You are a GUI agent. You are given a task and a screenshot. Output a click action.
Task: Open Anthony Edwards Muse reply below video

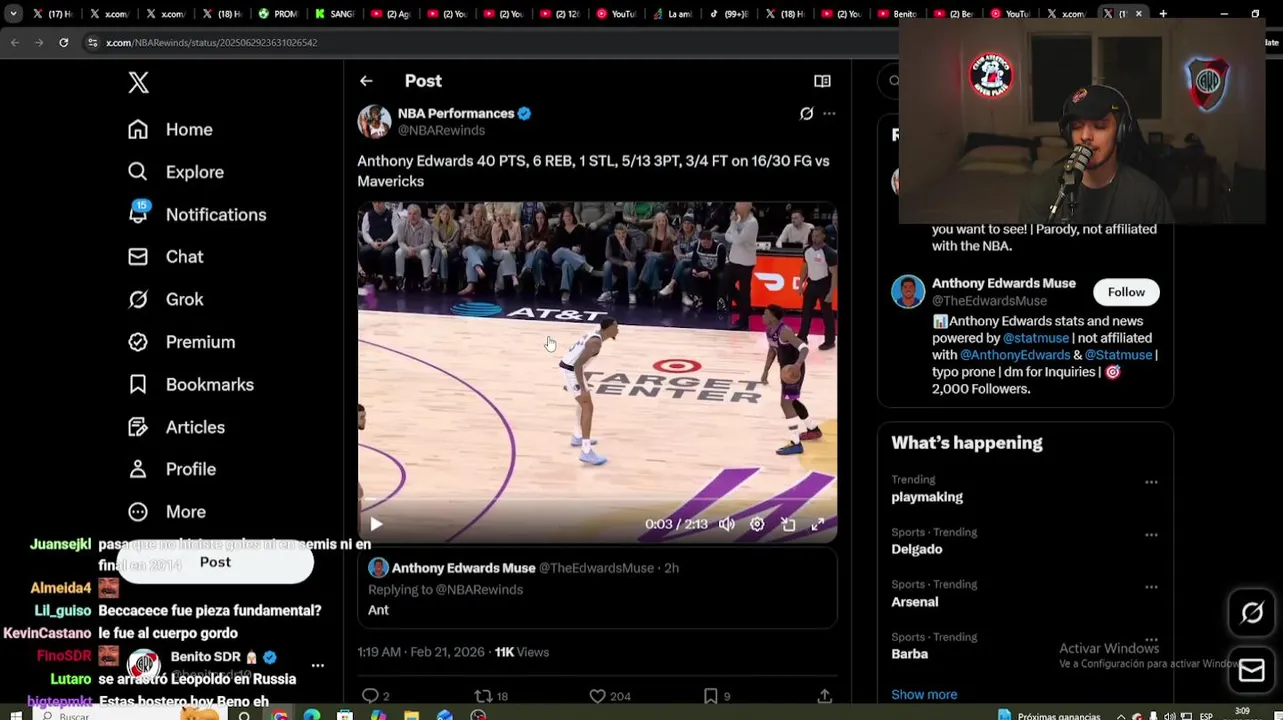597,589
